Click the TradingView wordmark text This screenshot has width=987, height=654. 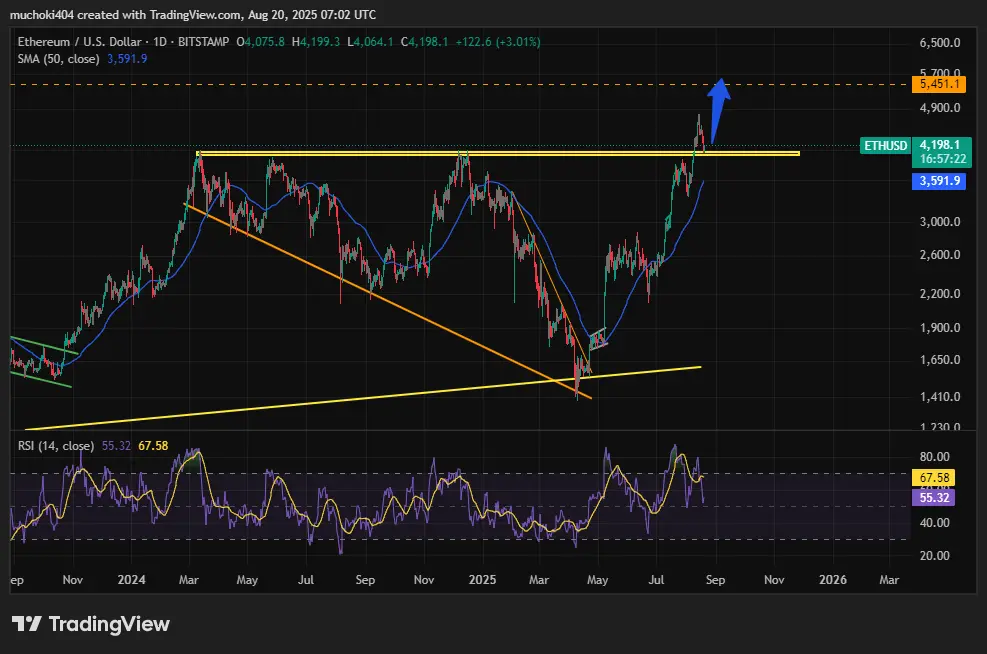pos(109,624)
